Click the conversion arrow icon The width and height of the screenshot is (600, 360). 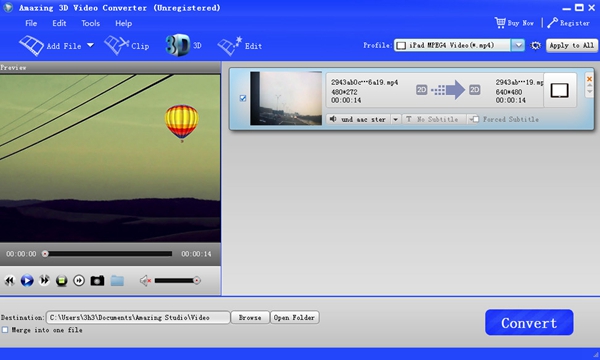[448, 90]
